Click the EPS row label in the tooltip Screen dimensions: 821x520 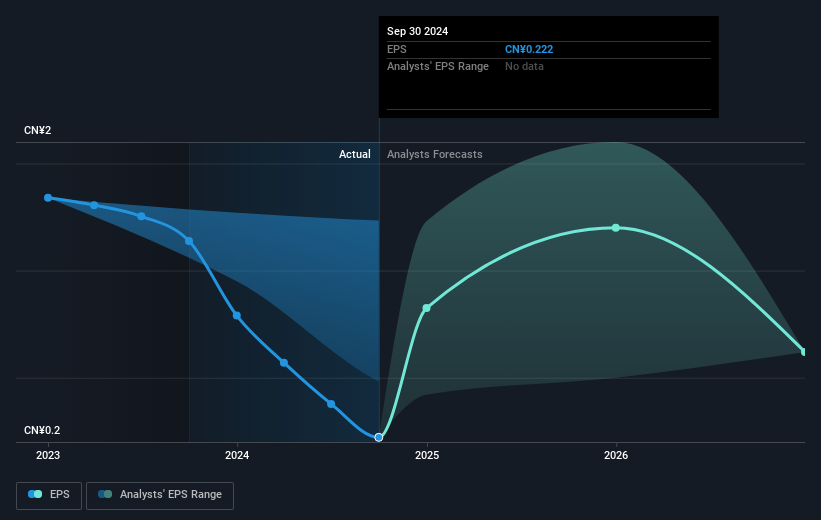[396, 49]
